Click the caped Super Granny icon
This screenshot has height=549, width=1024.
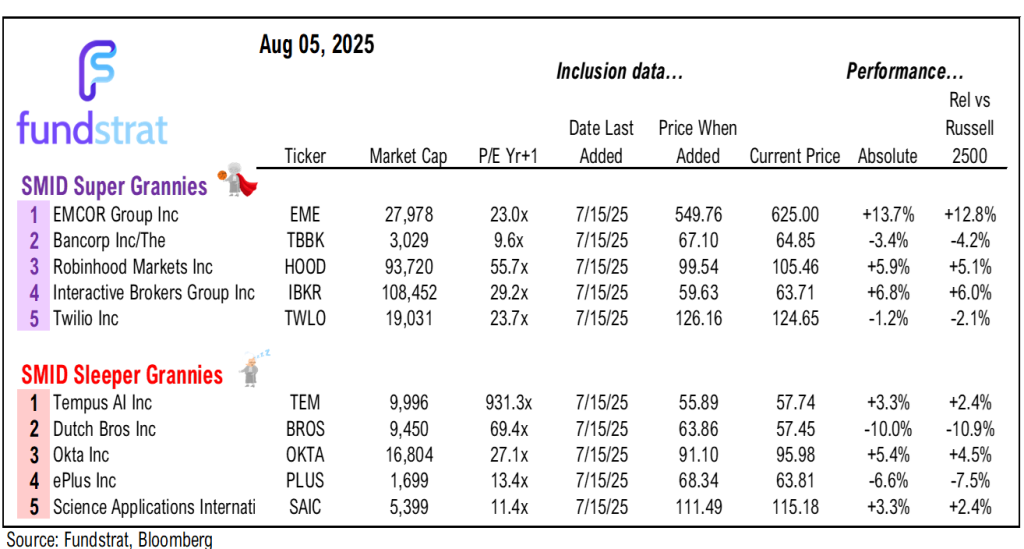click(x=237, y=181)
